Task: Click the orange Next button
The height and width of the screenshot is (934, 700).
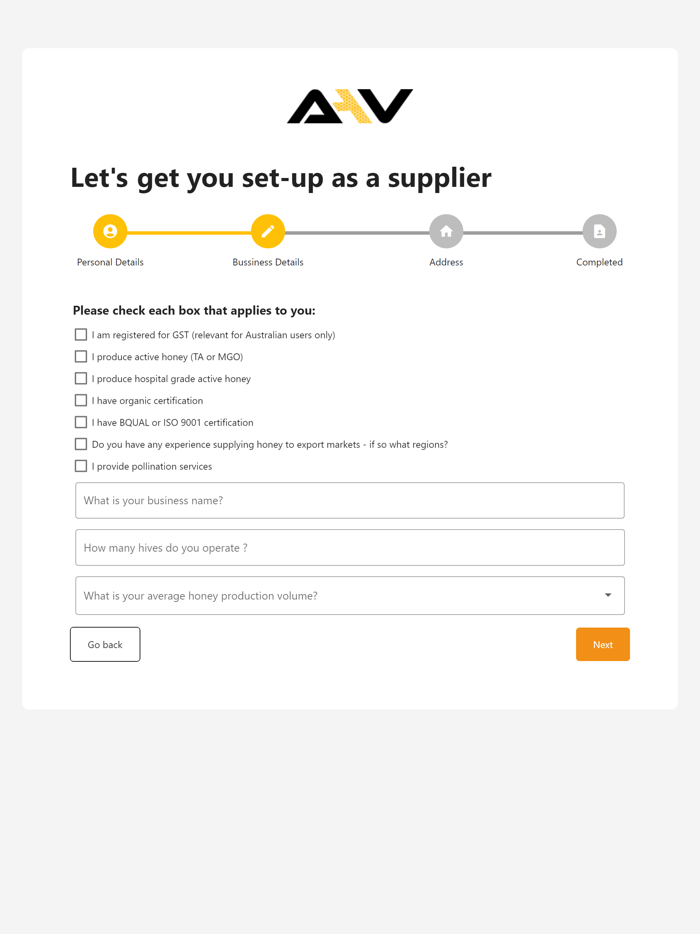Action: point(602,645)
